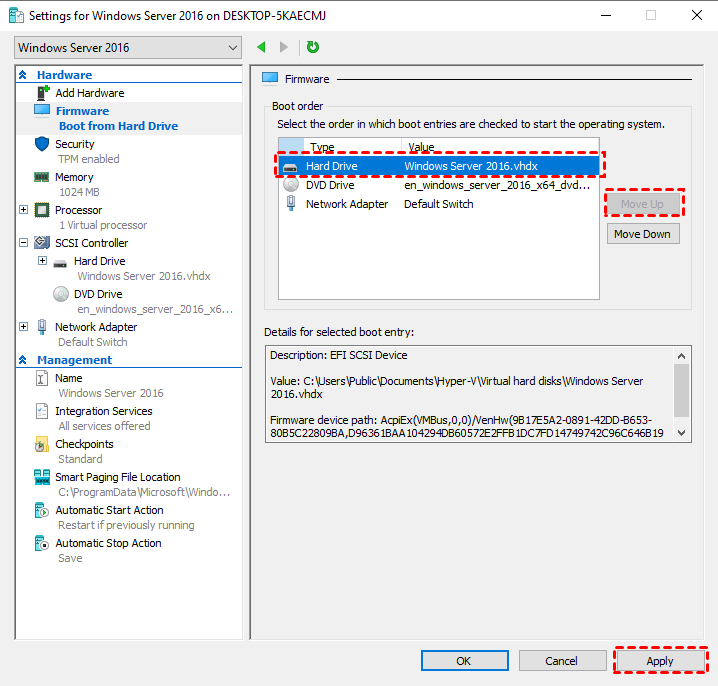
Task: Expand the Network Adapter tree node
Action: (x=23, y=327)
